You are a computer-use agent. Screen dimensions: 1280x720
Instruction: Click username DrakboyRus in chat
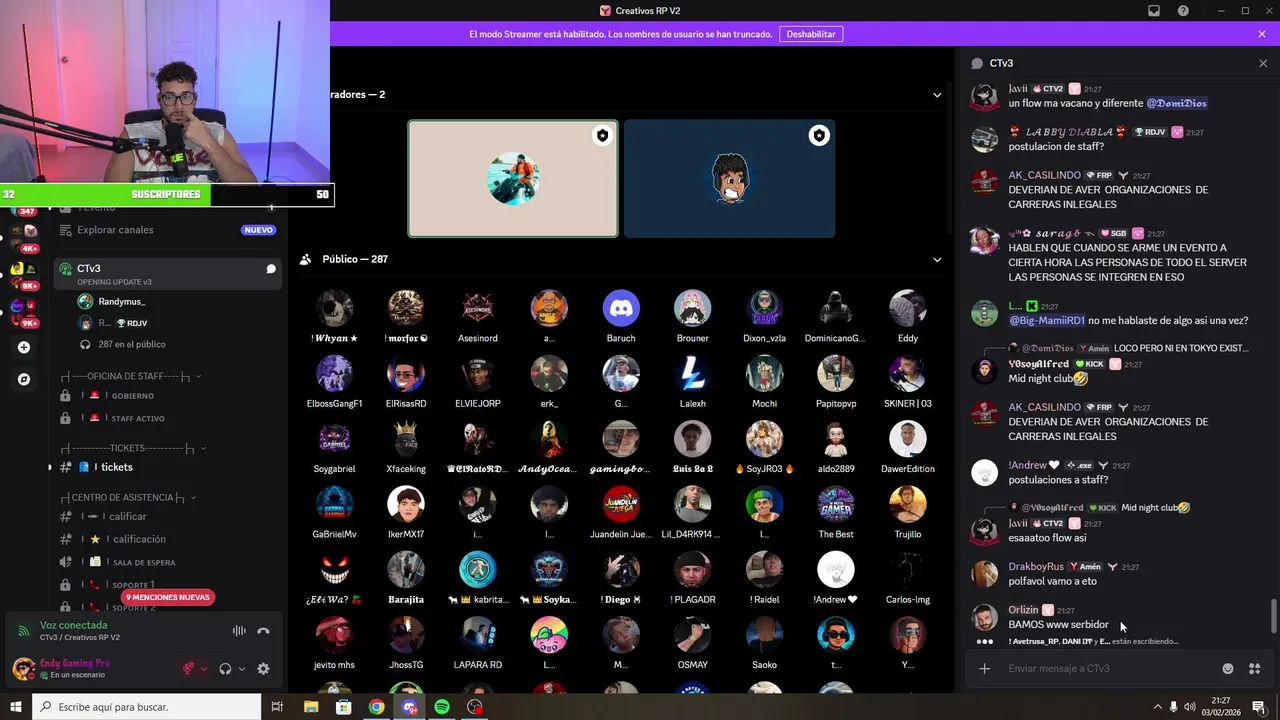tap(1036, 567)
